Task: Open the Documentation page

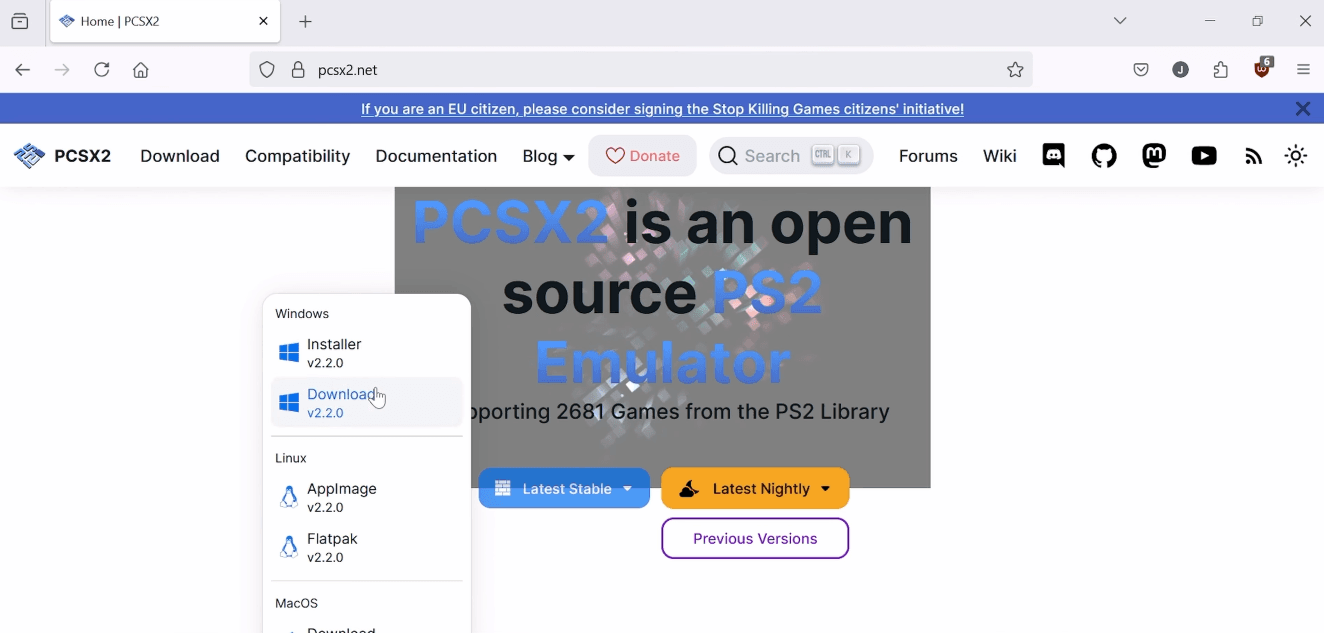Action: (x=436, y=156)
